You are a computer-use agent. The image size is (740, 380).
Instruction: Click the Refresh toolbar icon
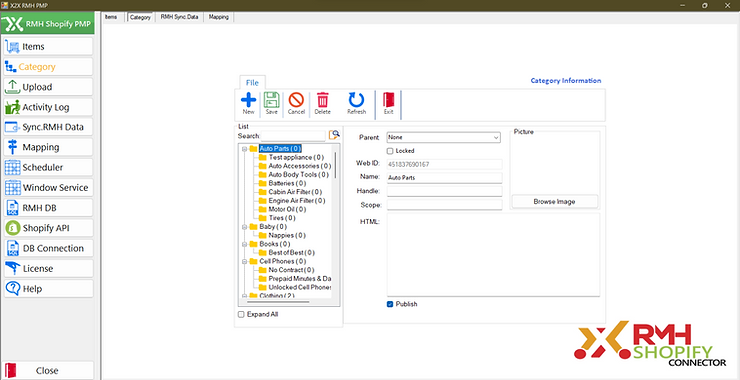[x=356, y=100]
